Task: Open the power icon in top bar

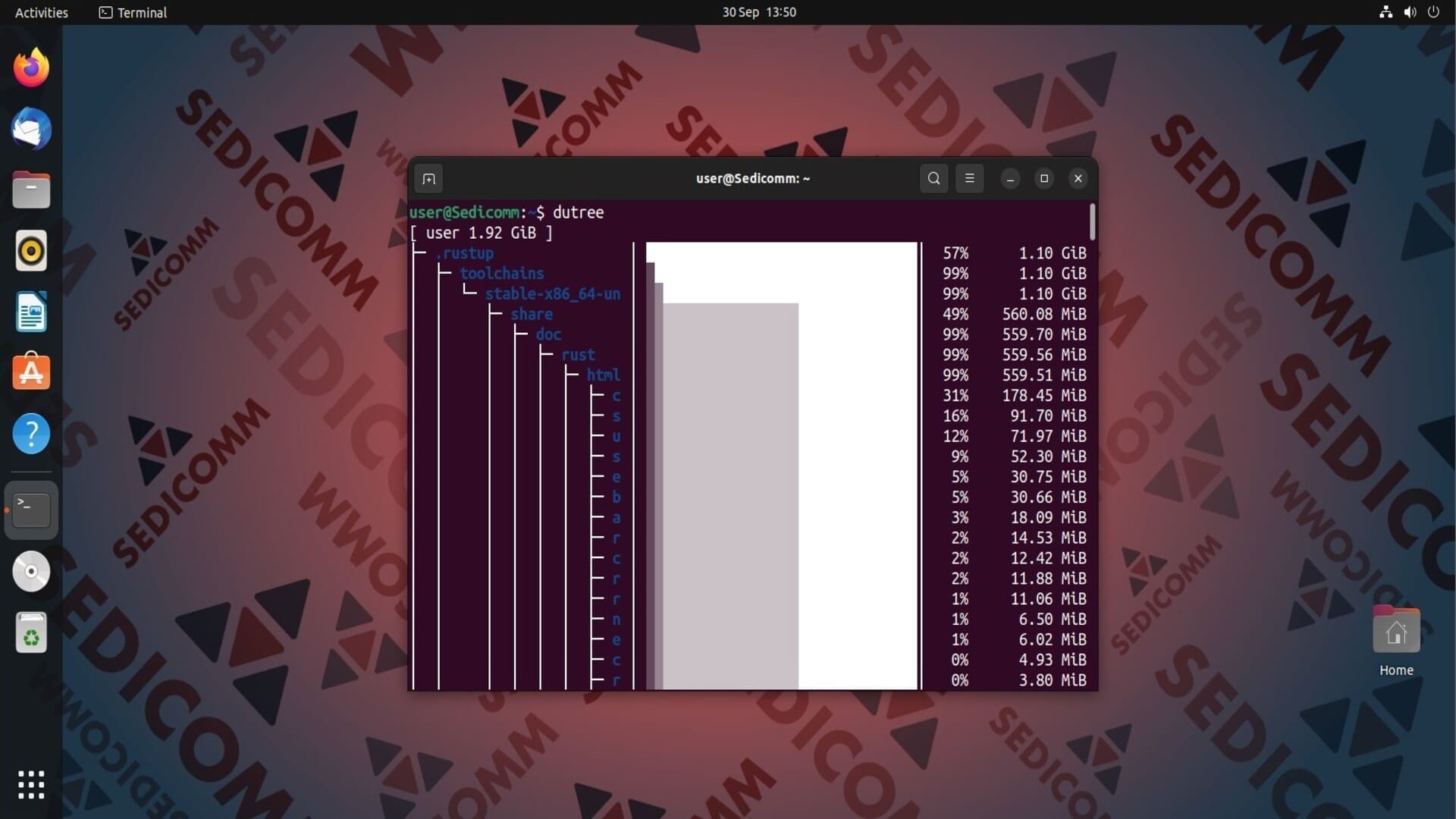Action: pyautogui.click(x=1433, y=12)
